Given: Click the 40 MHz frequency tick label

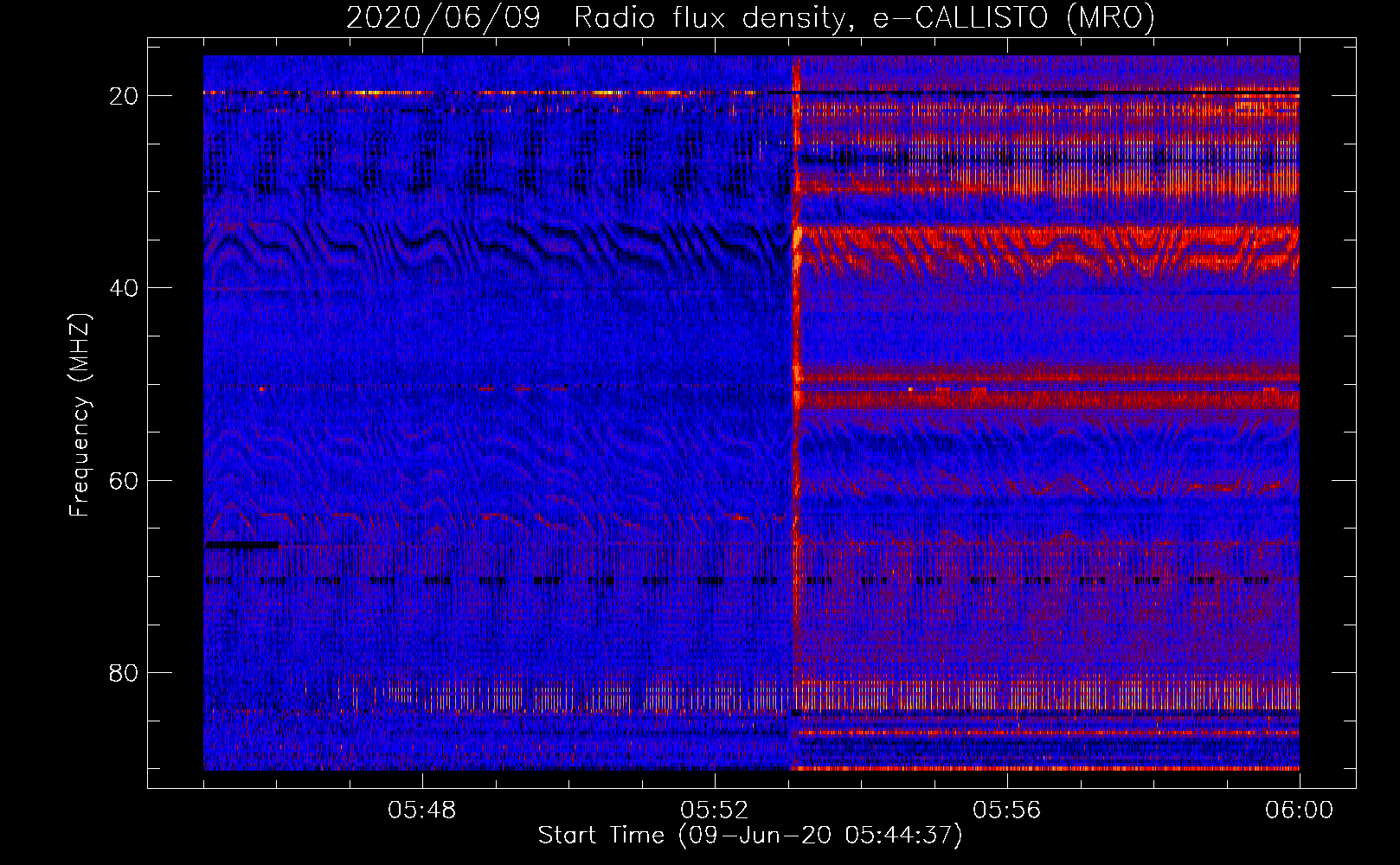Looking at the screenshot, I should [x=124, y=288].
